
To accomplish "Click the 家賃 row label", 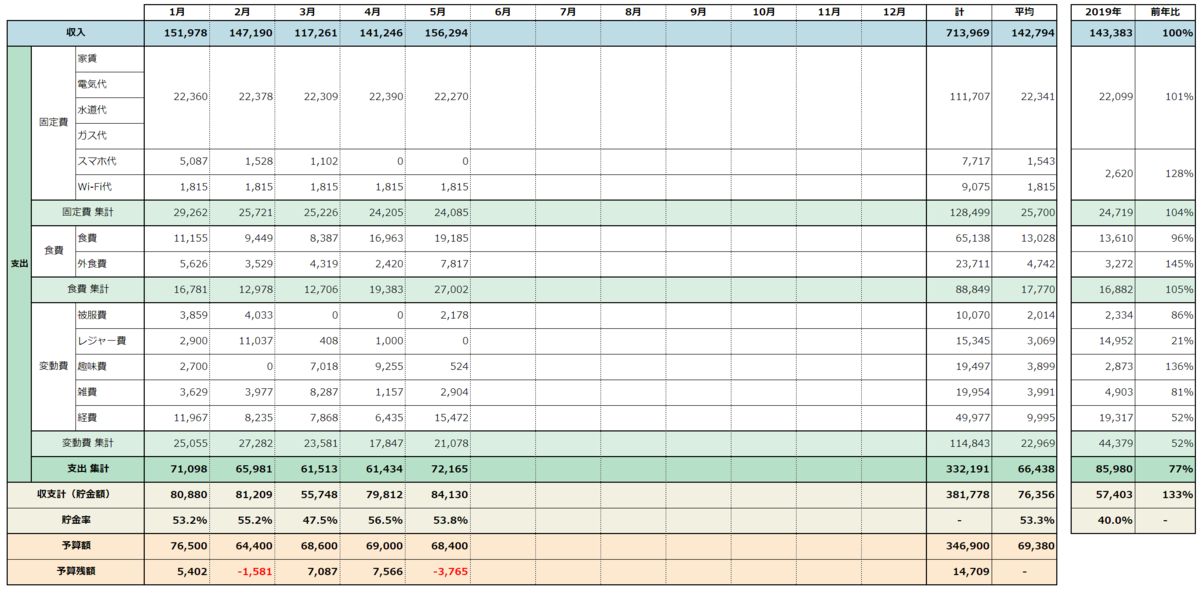I will pos(109,58).
